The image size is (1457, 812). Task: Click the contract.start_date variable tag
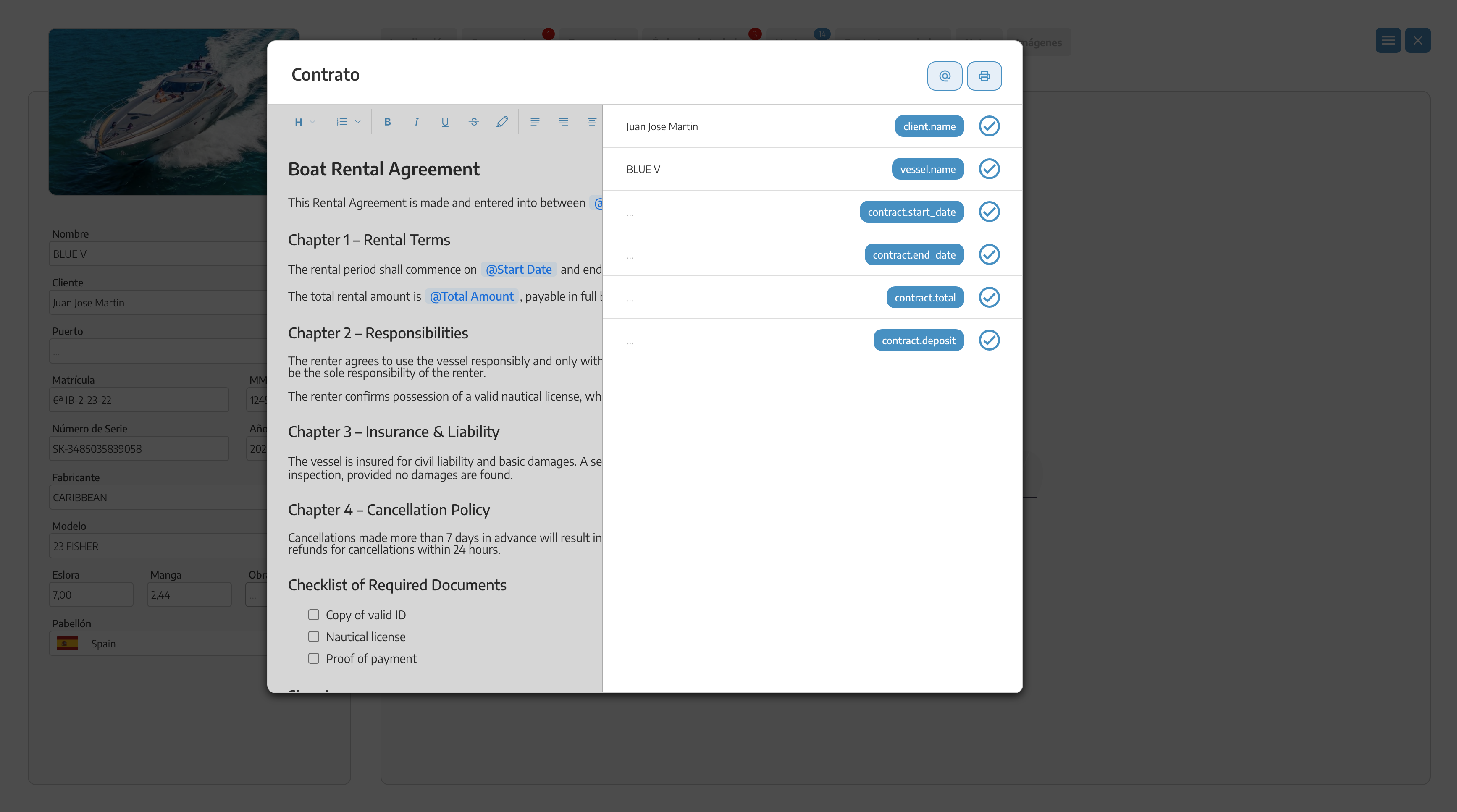912,212
